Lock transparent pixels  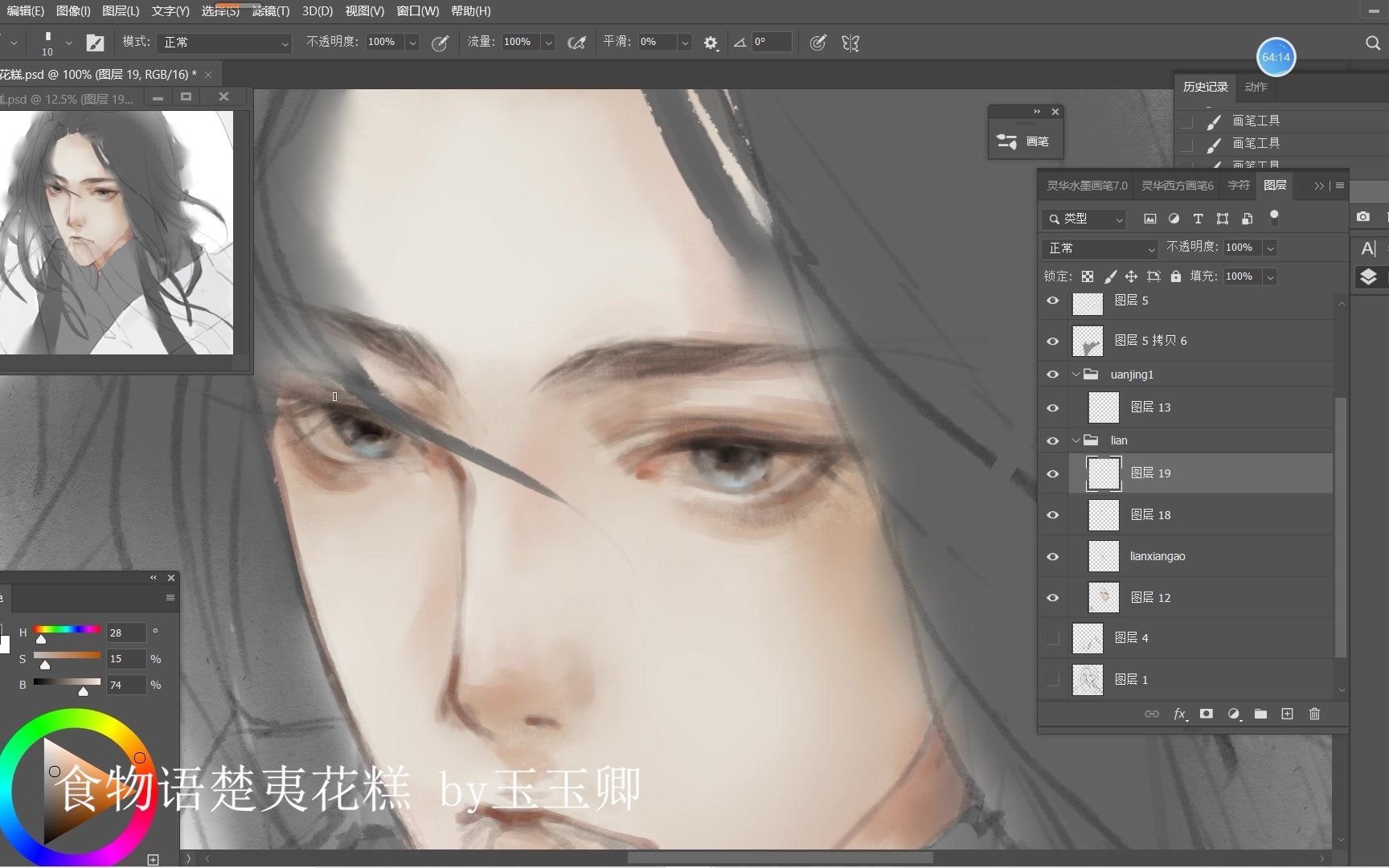point(1088,276)
